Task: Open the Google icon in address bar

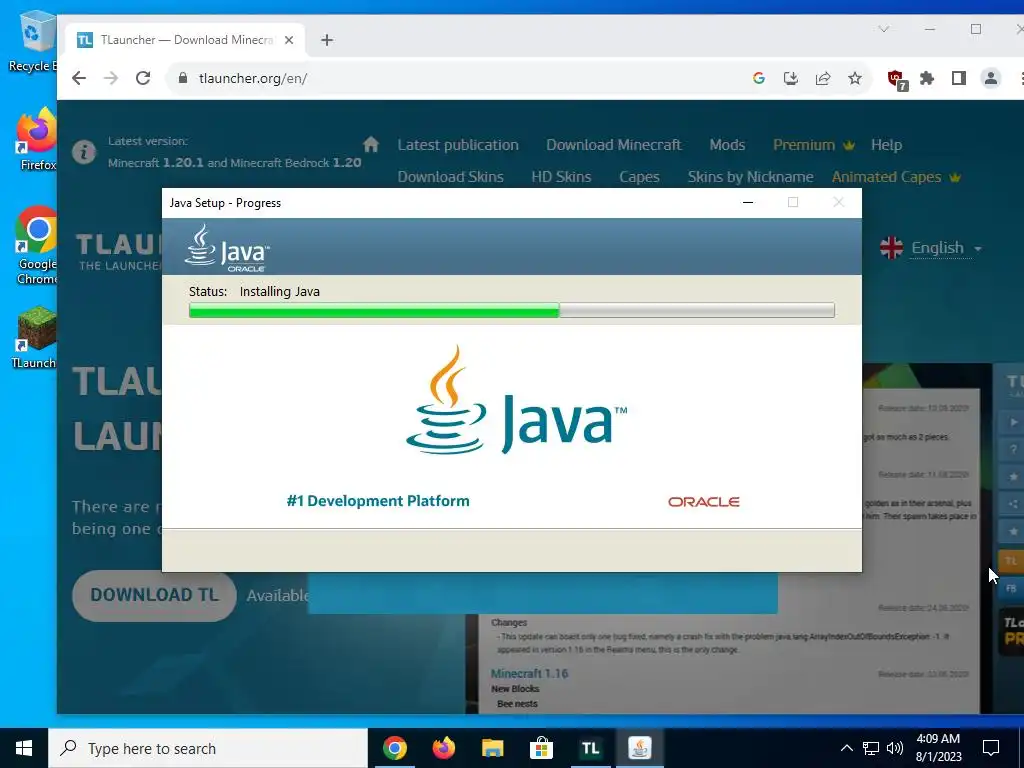Action: pos(759,78)
